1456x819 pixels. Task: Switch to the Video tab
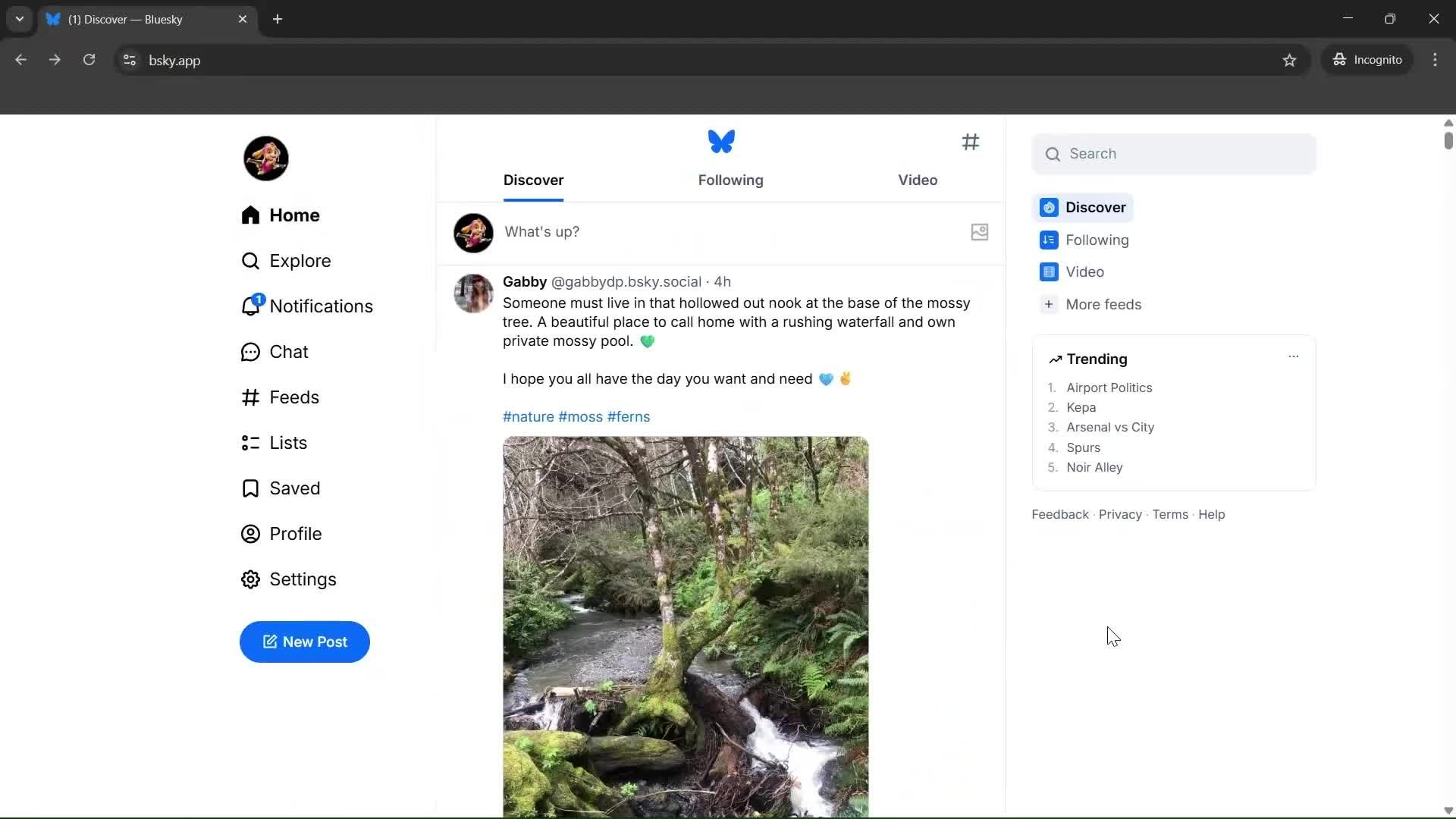(918, 180)
